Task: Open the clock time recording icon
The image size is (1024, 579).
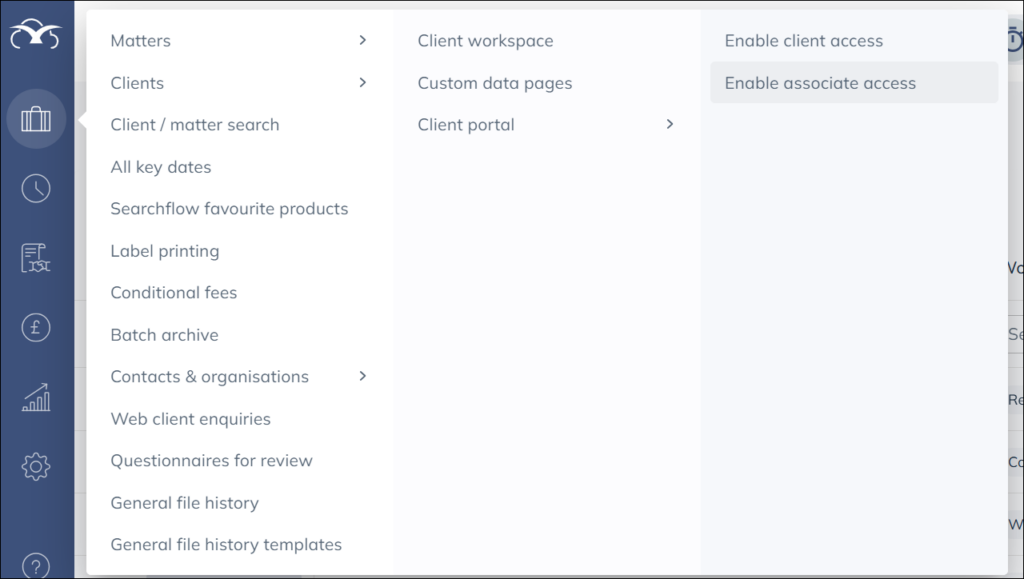Action: tap(36, 188)
